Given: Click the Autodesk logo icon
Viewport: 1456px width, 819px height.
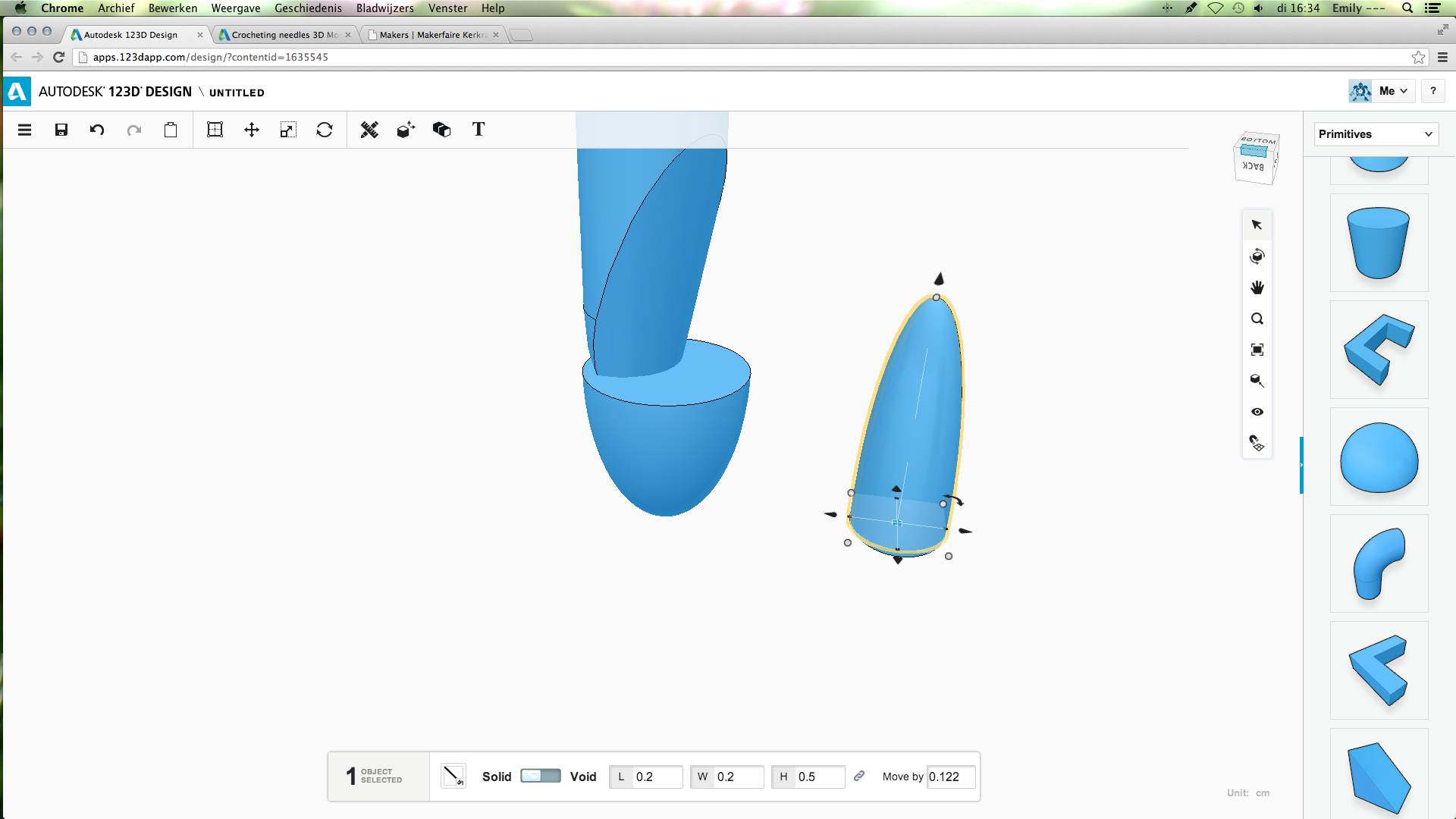Looking at the screenshot, I should pos(17,92).
